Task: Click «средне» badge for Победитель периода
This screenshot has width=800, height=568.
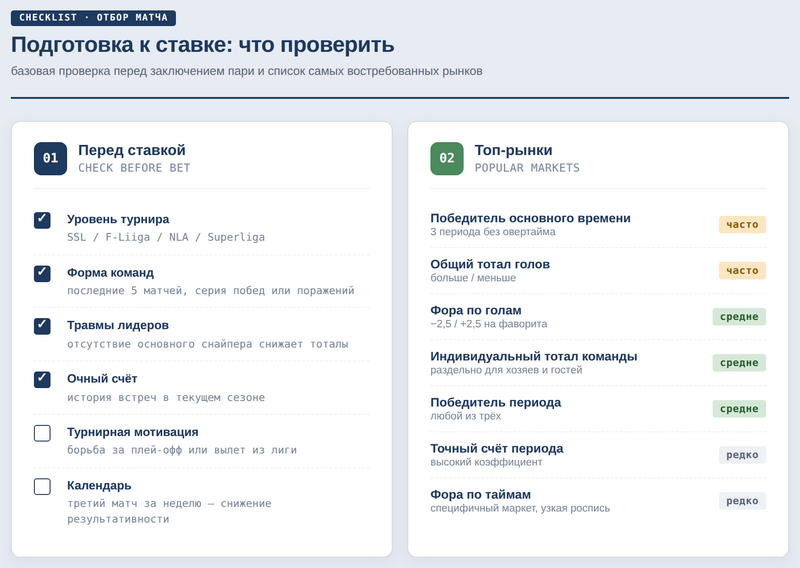Action: (739, 409)
